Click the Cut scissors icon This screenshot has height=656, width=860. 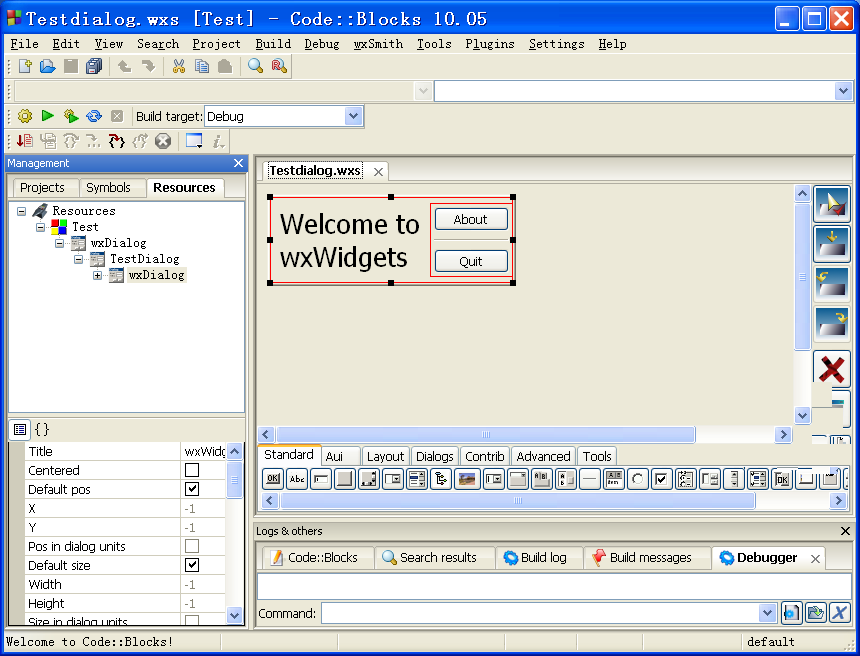[178, 66]
